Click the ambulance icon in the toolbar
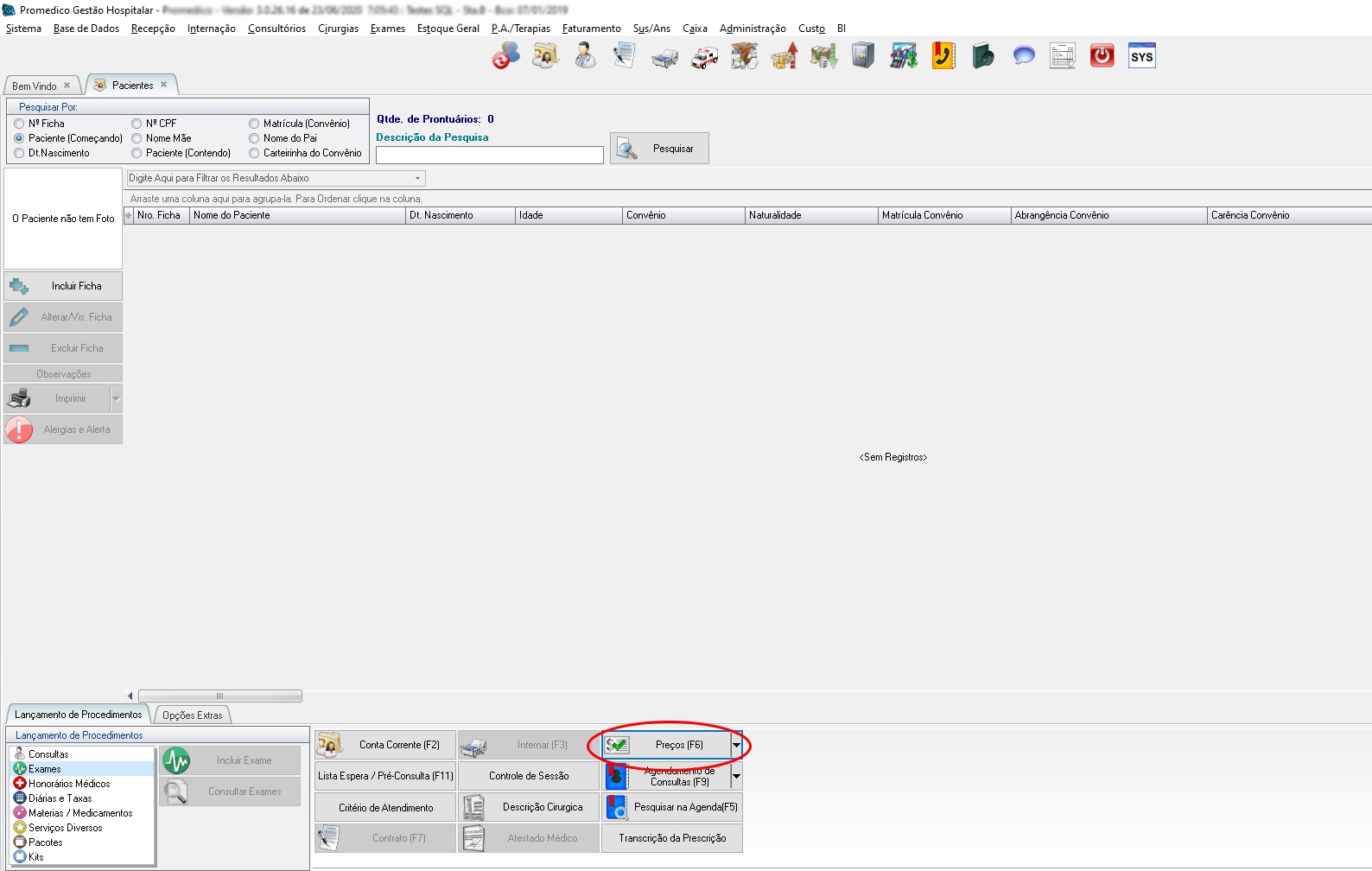This screenshot has height=871, width=1372. point(704,57)
